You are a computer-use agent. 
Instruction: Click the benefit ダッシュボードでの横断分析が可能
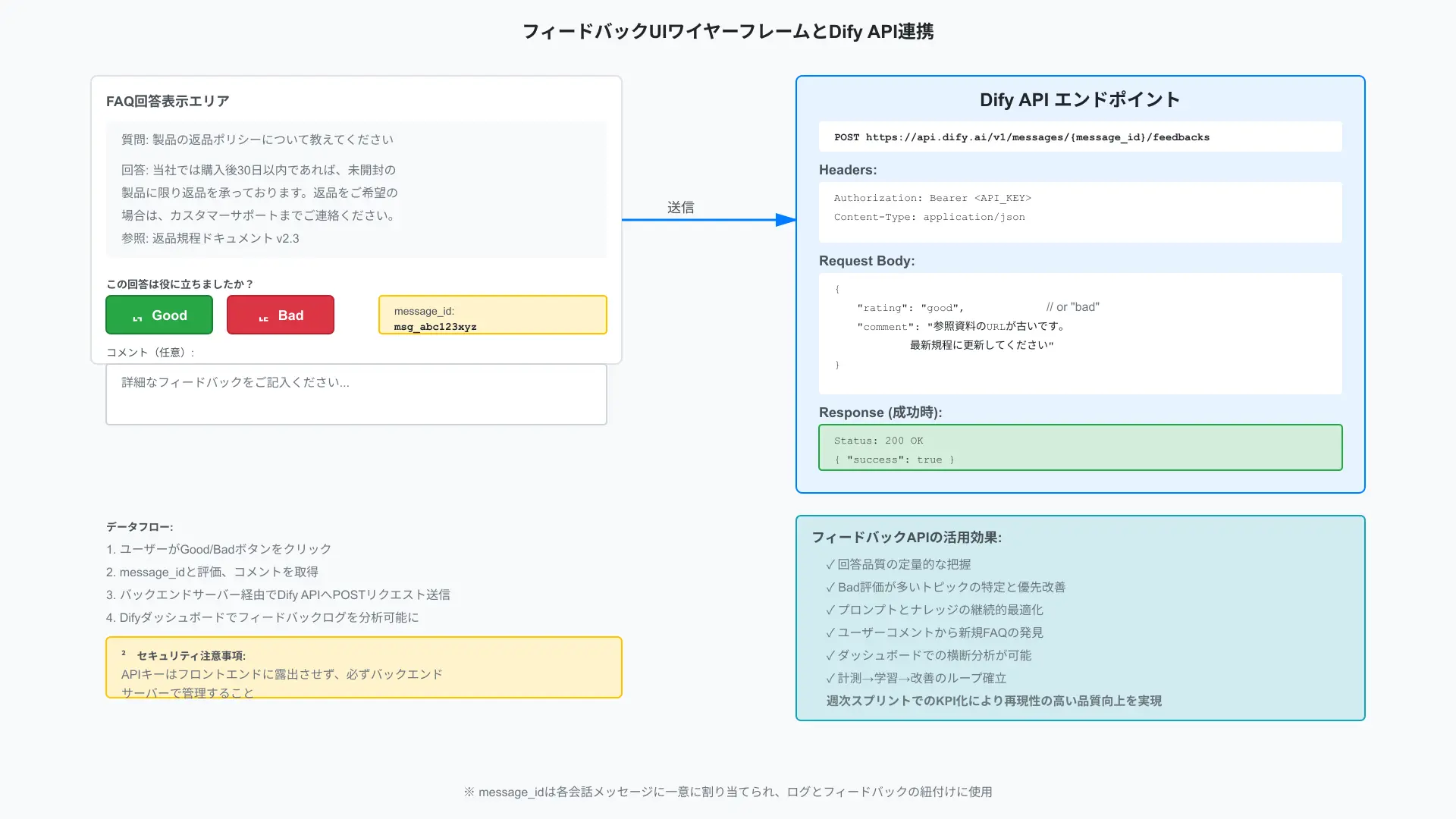(929, 655)
